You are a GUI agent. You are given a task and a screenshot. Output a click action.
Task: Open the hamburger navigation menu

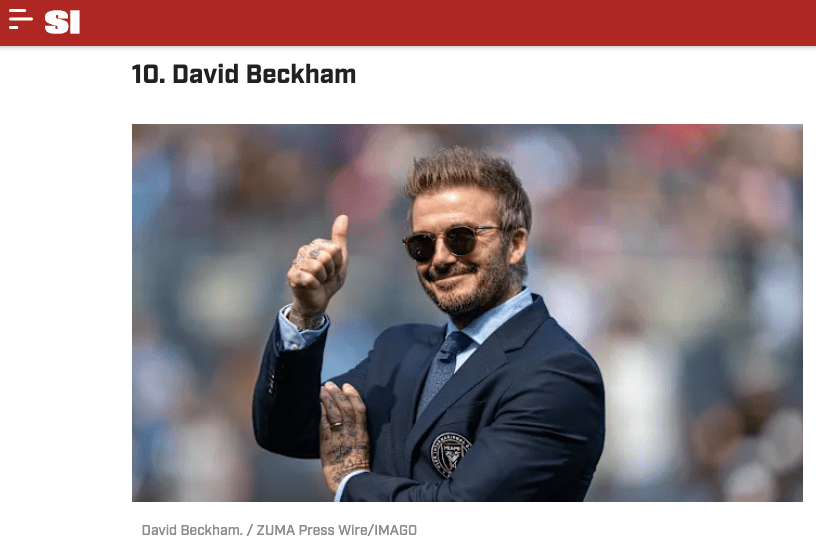(21, 19)
